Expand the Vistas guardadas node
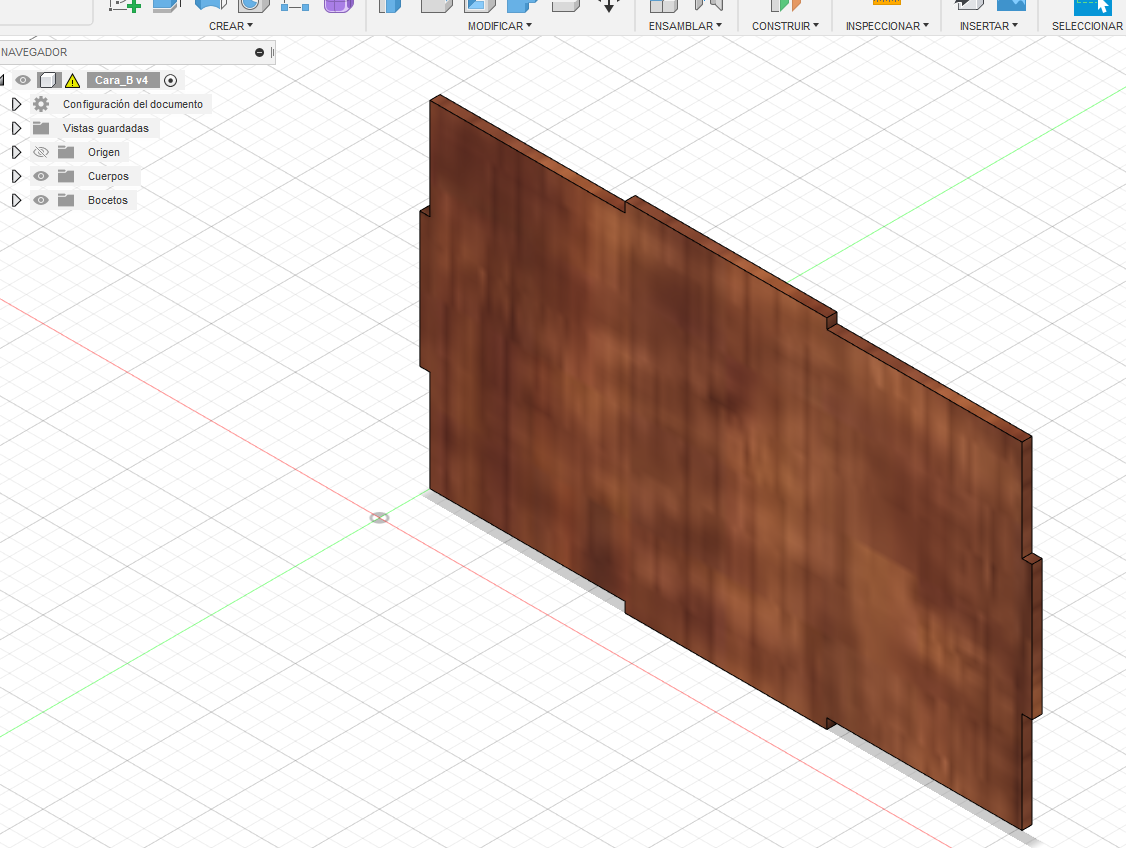The height and width of the screenshot is (848, 1126). click(x=16, y=128)
